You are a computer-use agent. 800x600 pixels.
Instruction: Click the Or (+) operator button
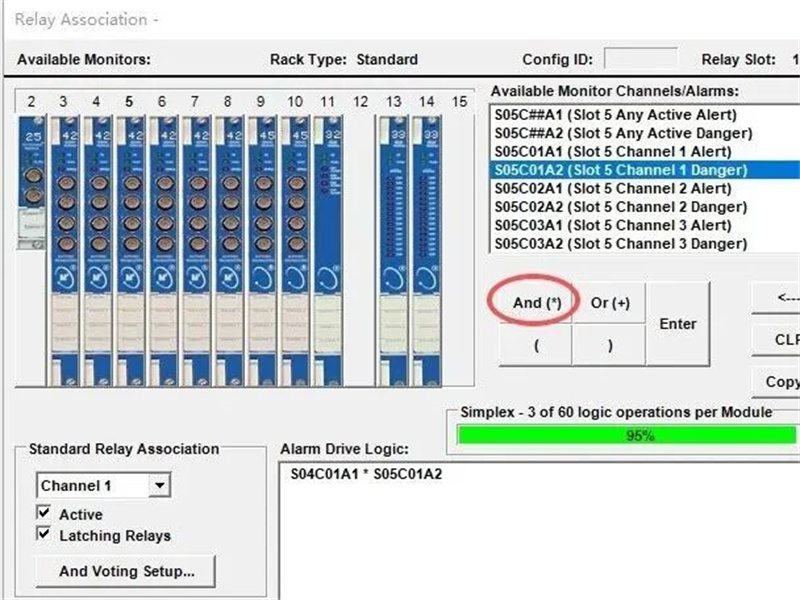point(610,303)
